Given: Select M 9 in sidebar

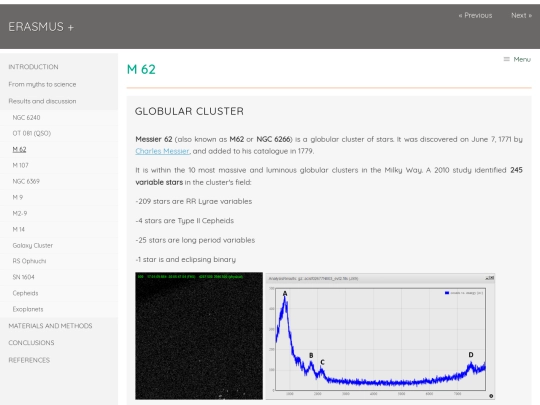Looking at the screenshot, I should (x=18, y=197).
